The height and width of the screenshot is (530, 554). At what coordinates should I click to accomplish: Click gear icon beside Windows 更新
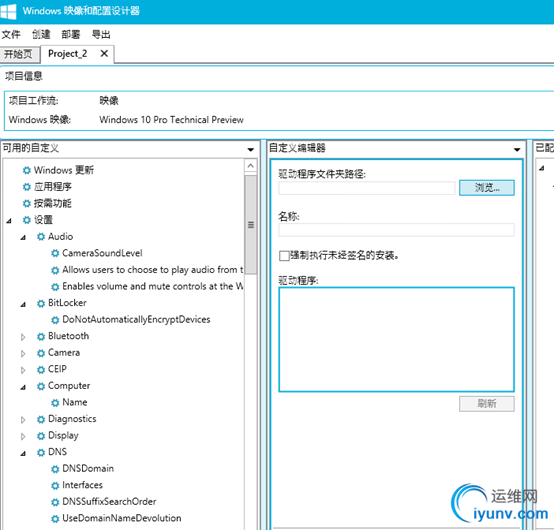click(x=27, y=170)
